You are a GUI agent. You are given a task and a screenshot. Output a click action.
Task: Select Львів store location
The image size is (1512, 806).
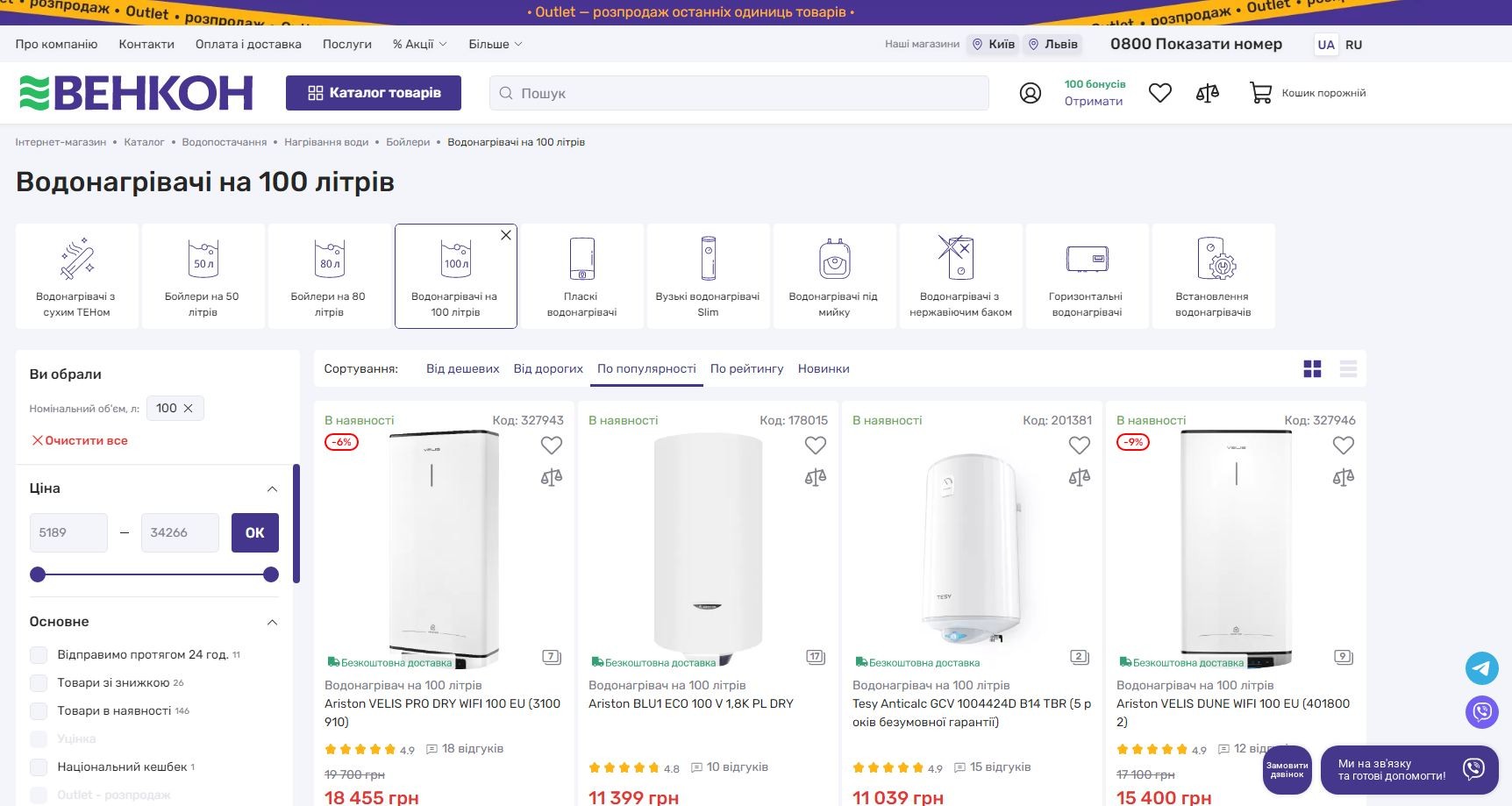click(x=1052, y=45)
